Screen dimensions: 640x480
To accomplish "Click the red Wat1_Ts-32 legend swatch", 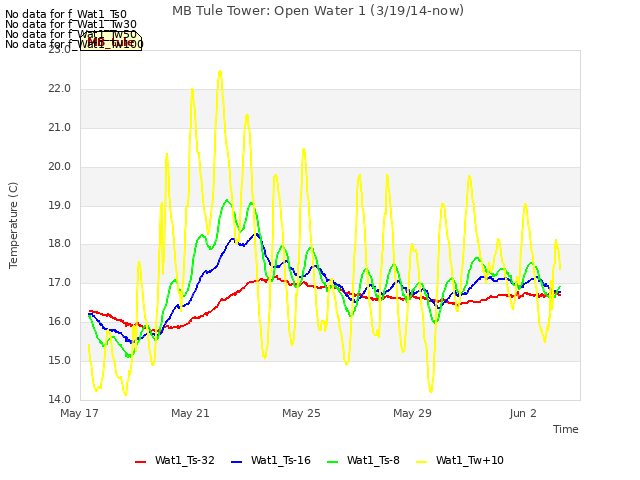I will (140, 462).
